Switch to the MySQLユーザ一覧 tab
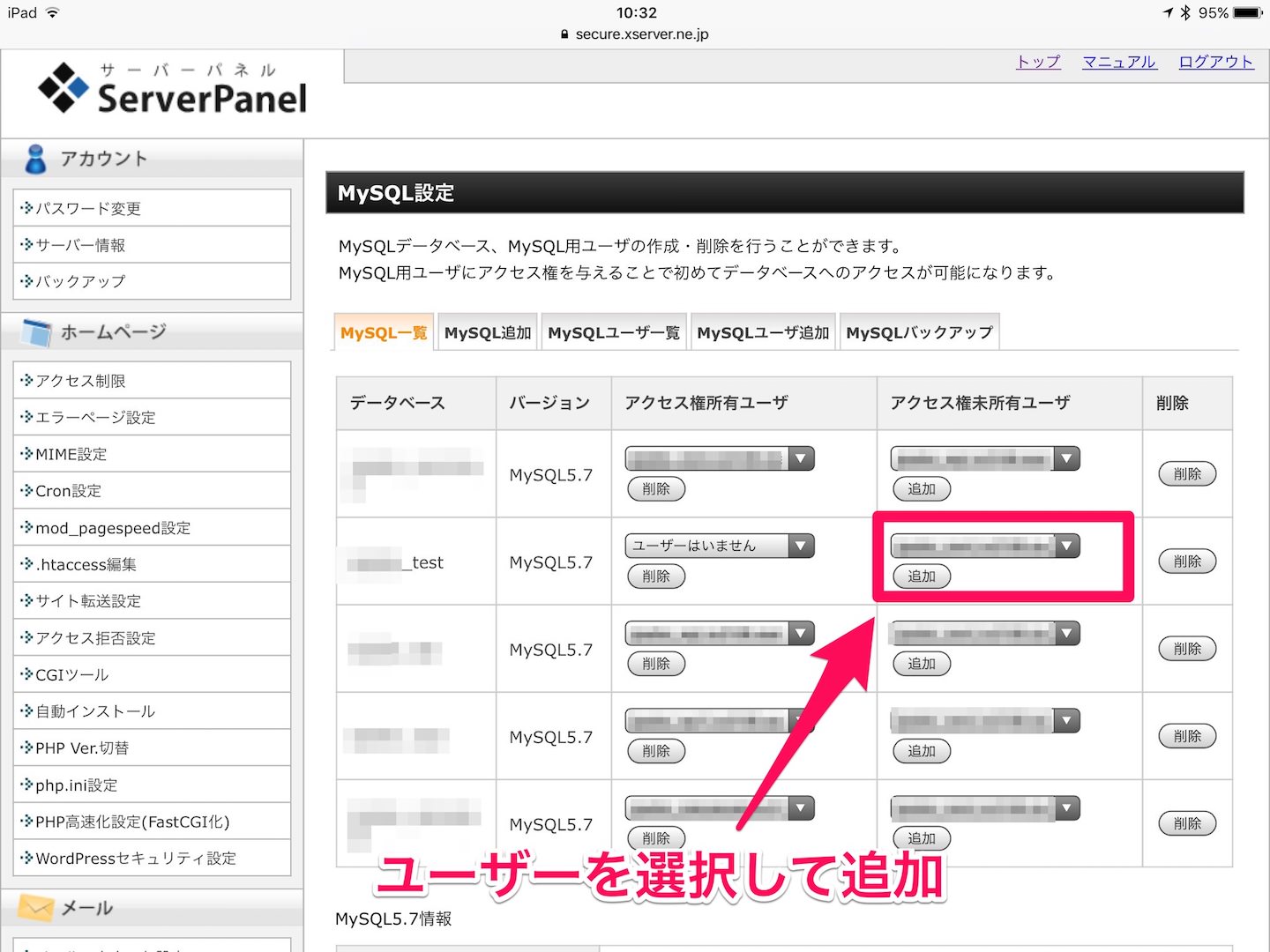This screenshot has height=952, width=1270. 614,332
